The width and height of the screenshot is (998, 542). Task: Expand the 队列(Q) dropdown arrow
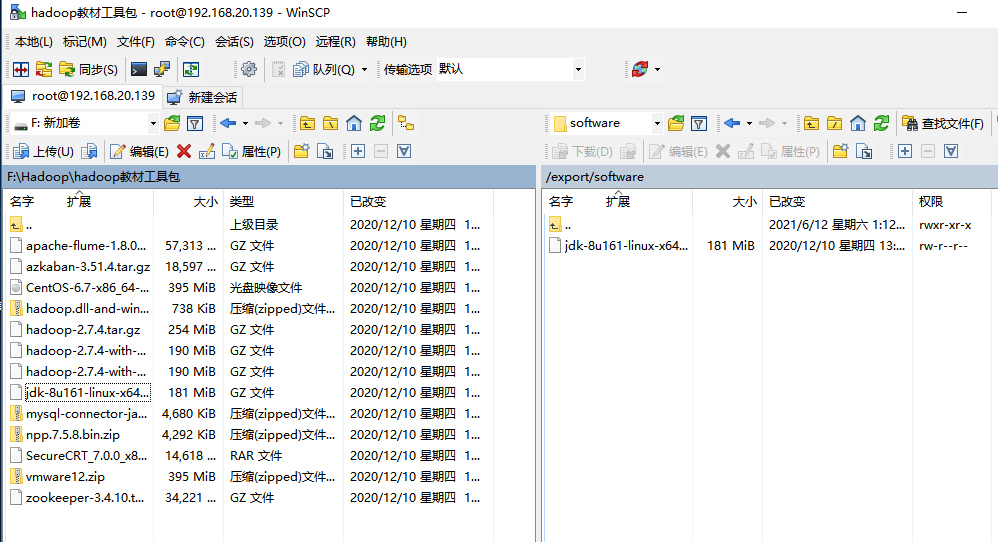(x=365, y=69)
